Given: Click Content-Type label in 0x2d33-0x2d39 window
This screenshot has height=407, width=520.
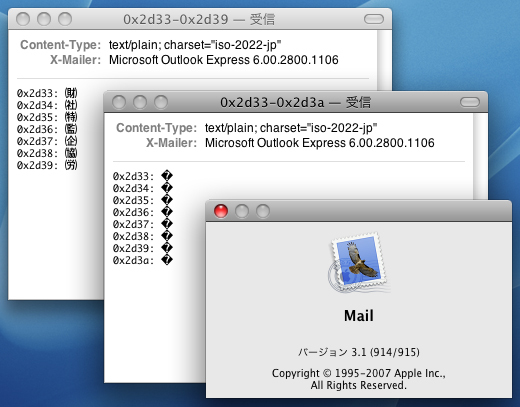Looking at the screenshot, I should 60,45.
